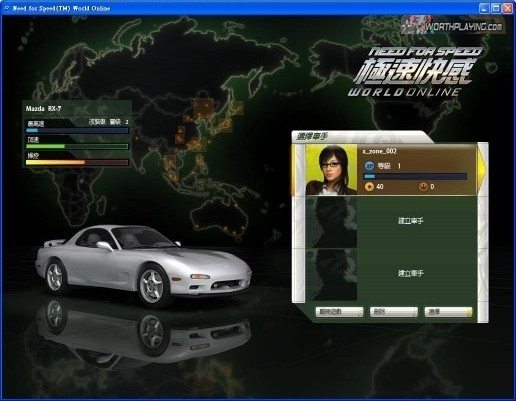Viewport: 516px width, 401px height.
Task: Click the Mazda RX-7 car name
Action: point(43,109)
